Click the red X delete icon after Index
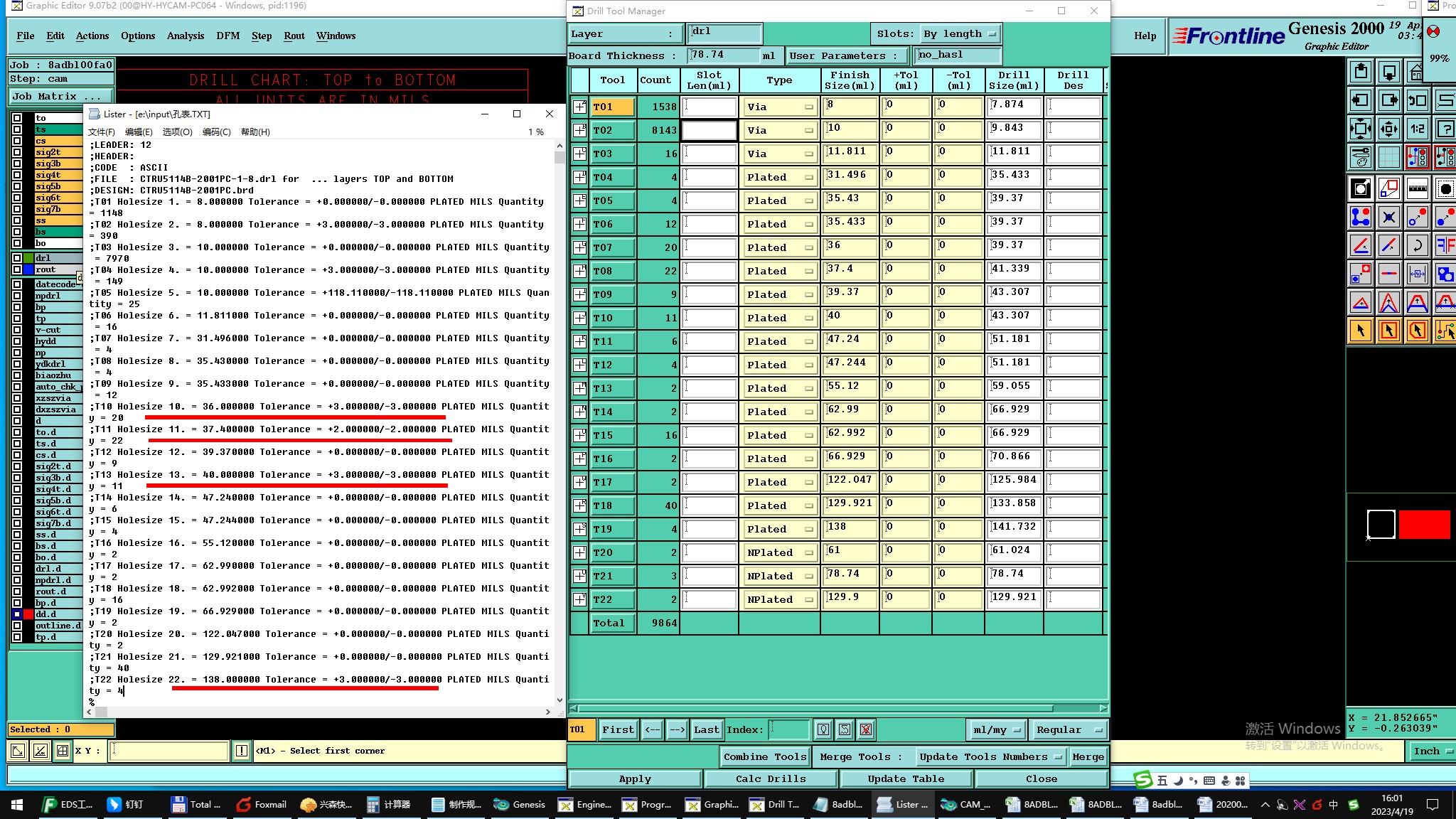The width and height of the screenshot is (1456, 819). coord(865,729)
